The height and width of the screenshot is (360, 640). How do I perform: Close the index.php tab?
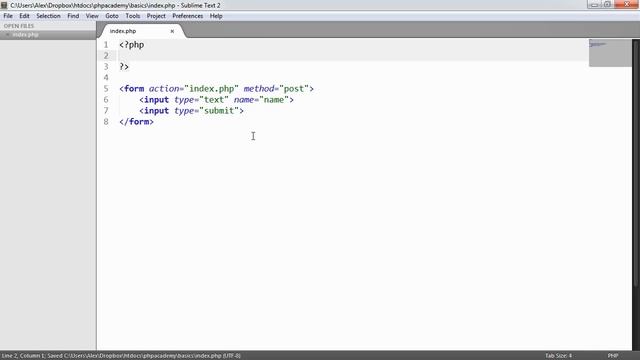click(172, 31)
